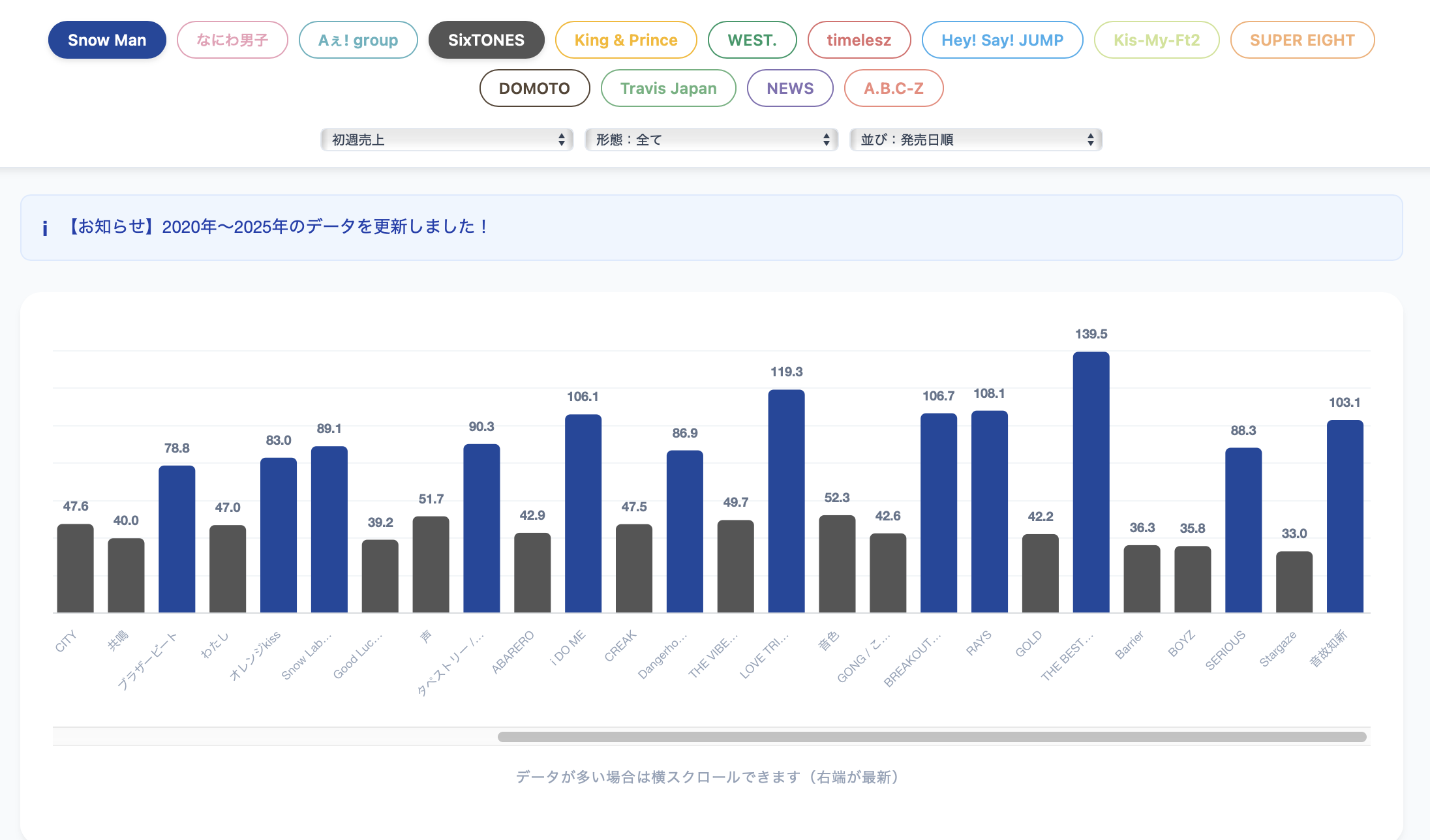Click the timelesz group pill
The width and height of the screenshot is (1430, 840).
(859, 40)
